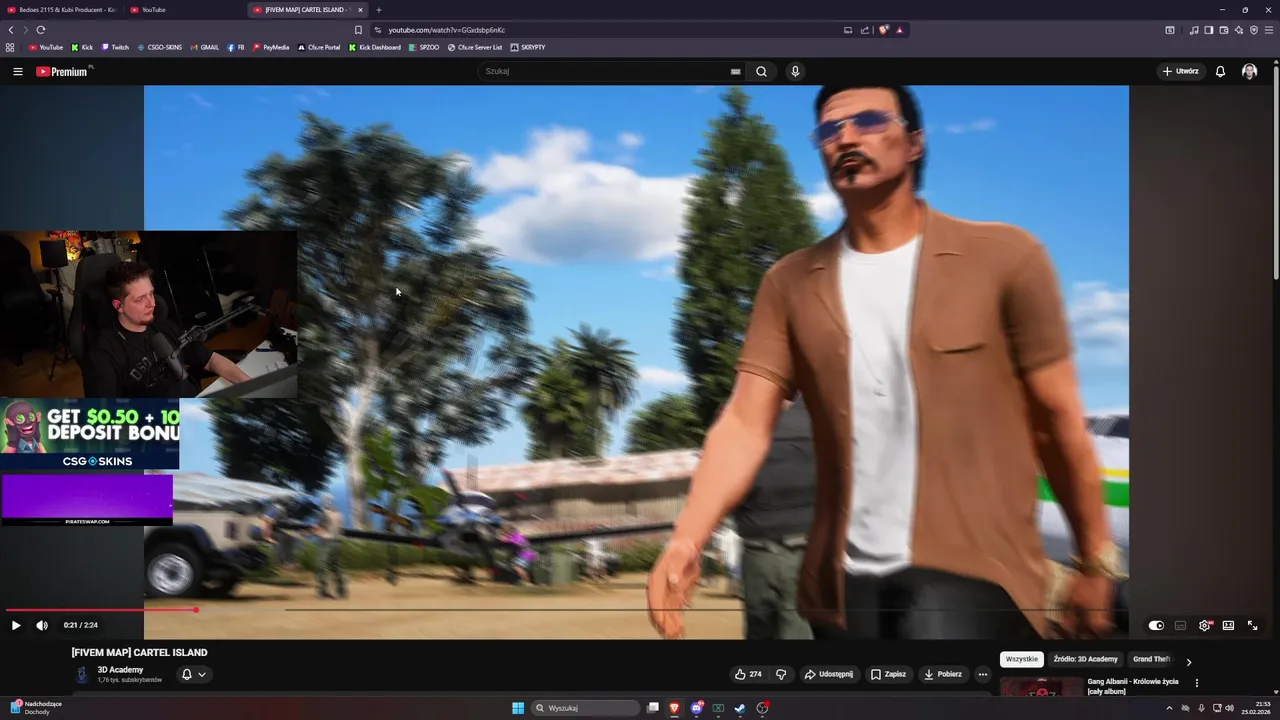The height and width of the screenshot is (720, 1280).
Task: Open Gang Albanii recommended video thumbnail
Action: 1041,686
